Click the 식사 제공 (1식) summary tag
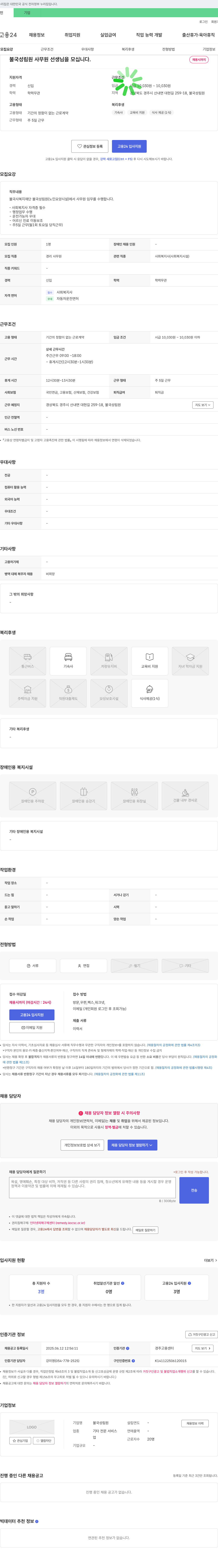This screenshot has width=218, height=1568. pyautogui.click(x=161, y=113)
